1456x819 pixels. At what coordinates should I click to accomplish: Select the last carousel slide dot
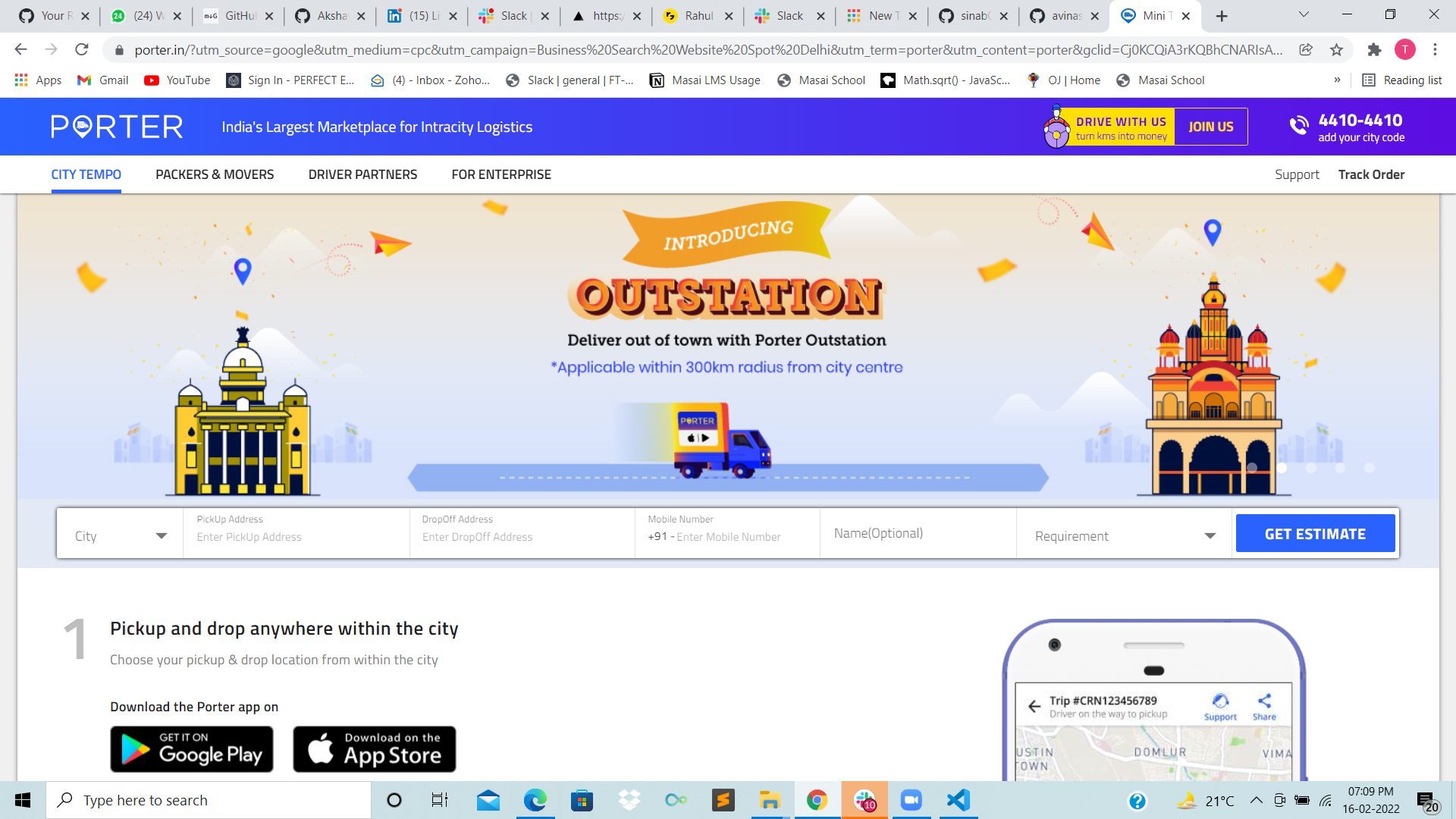[x=1370, y=468]
